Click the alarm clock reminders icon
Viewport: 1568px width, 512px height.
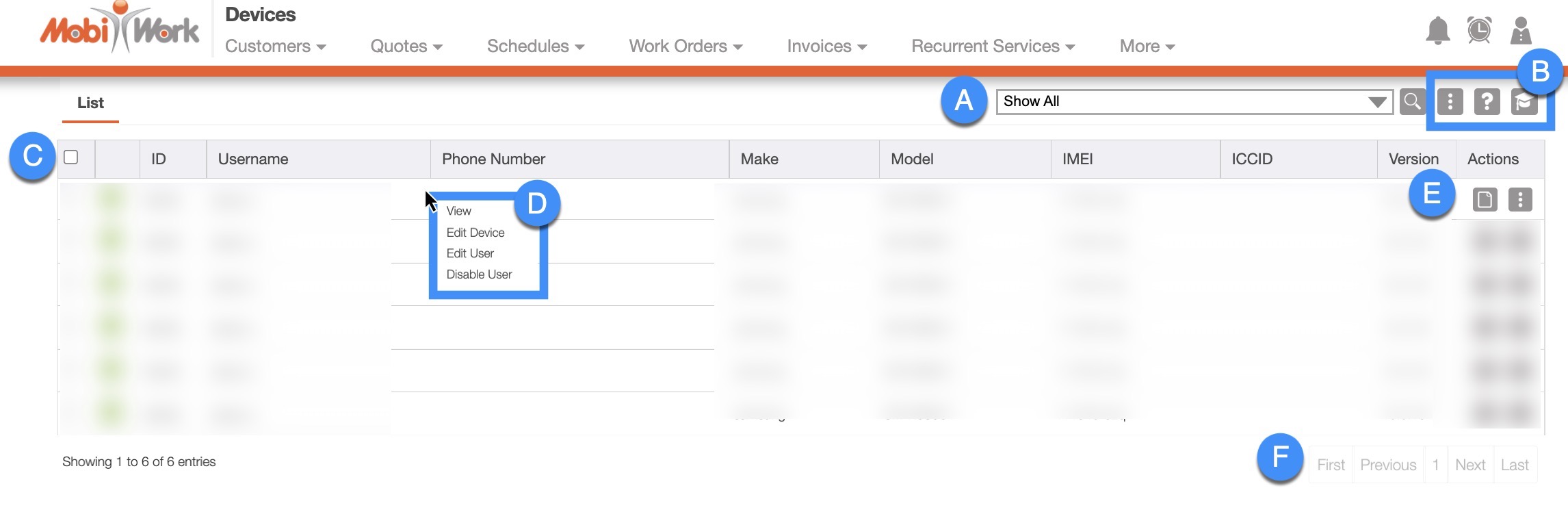(x=1479, y=31)
